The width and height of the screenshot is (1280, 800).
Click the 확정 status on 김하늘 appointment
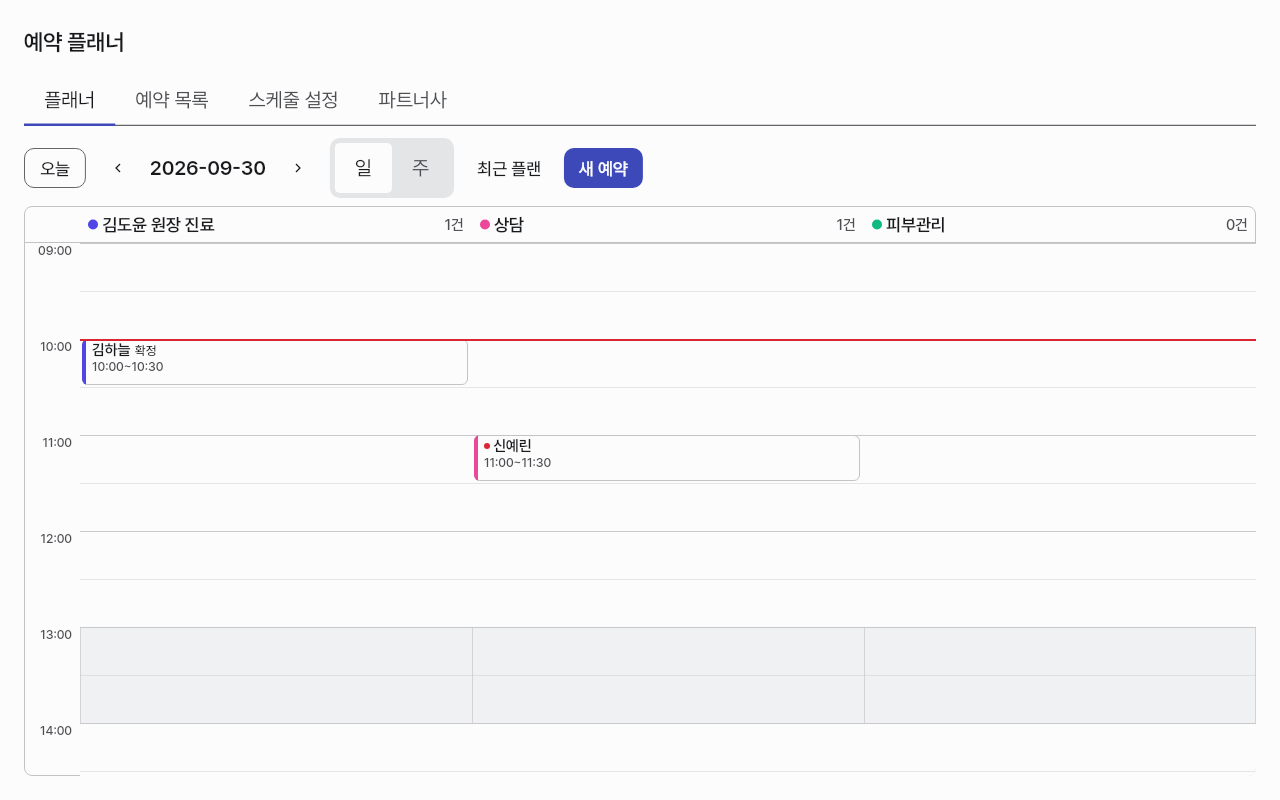tap(146, 350)
